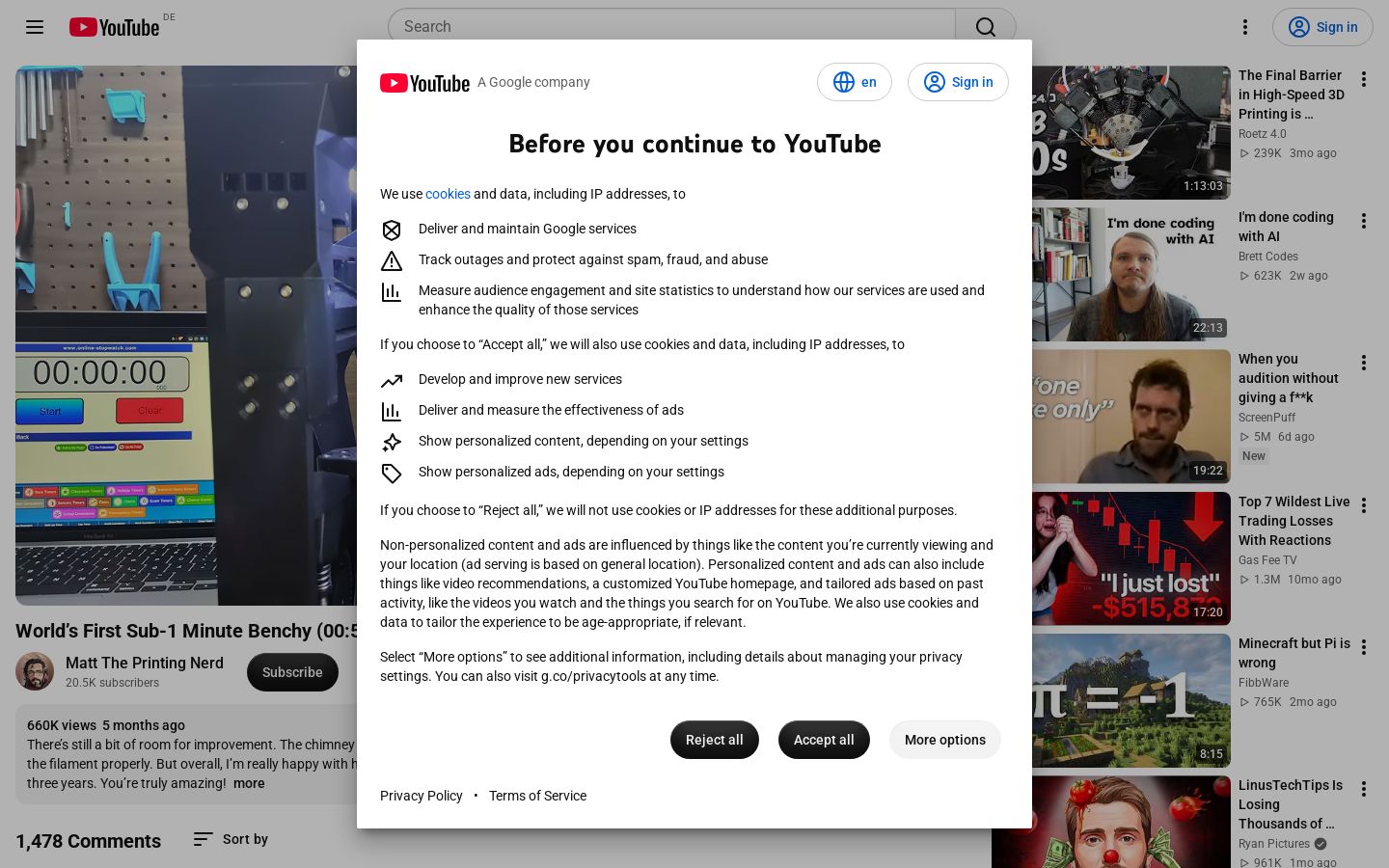Click the title Top 7 Wildest Live Trading Losses
The width and height of the screenshot is (1389, 868).
[x=1294, y=521]
